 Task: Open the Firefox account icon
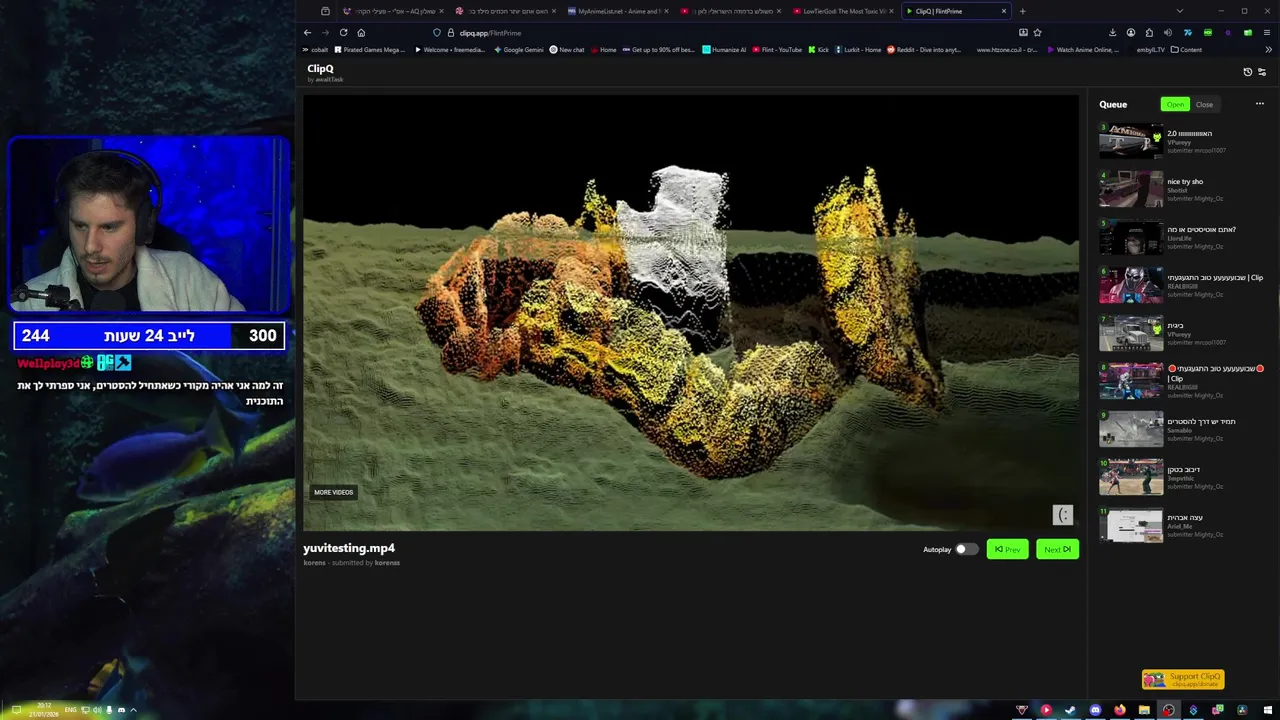[x=1130, y=32]
